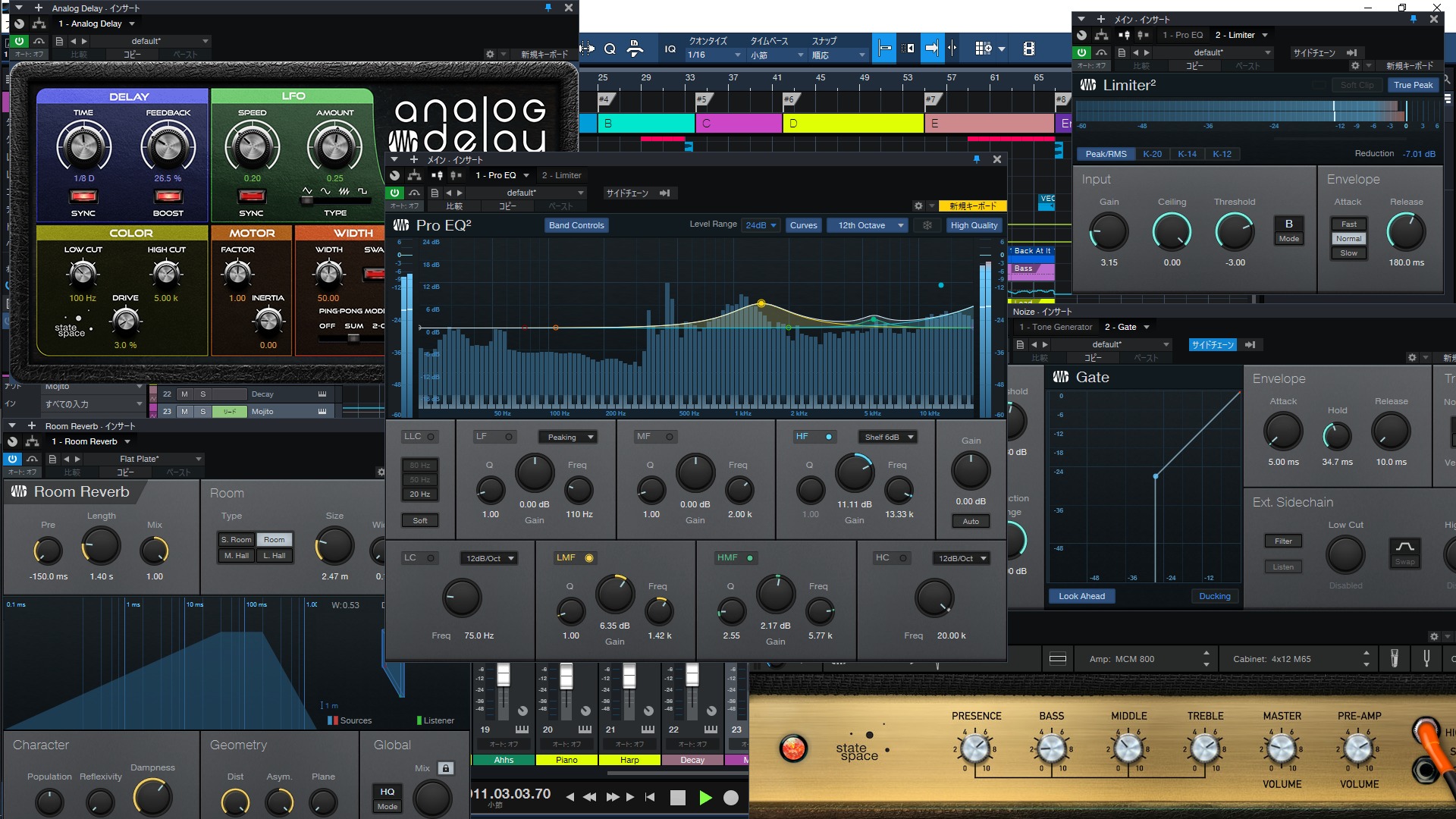Bypass Analog Delay with power button

click(19, 41)
